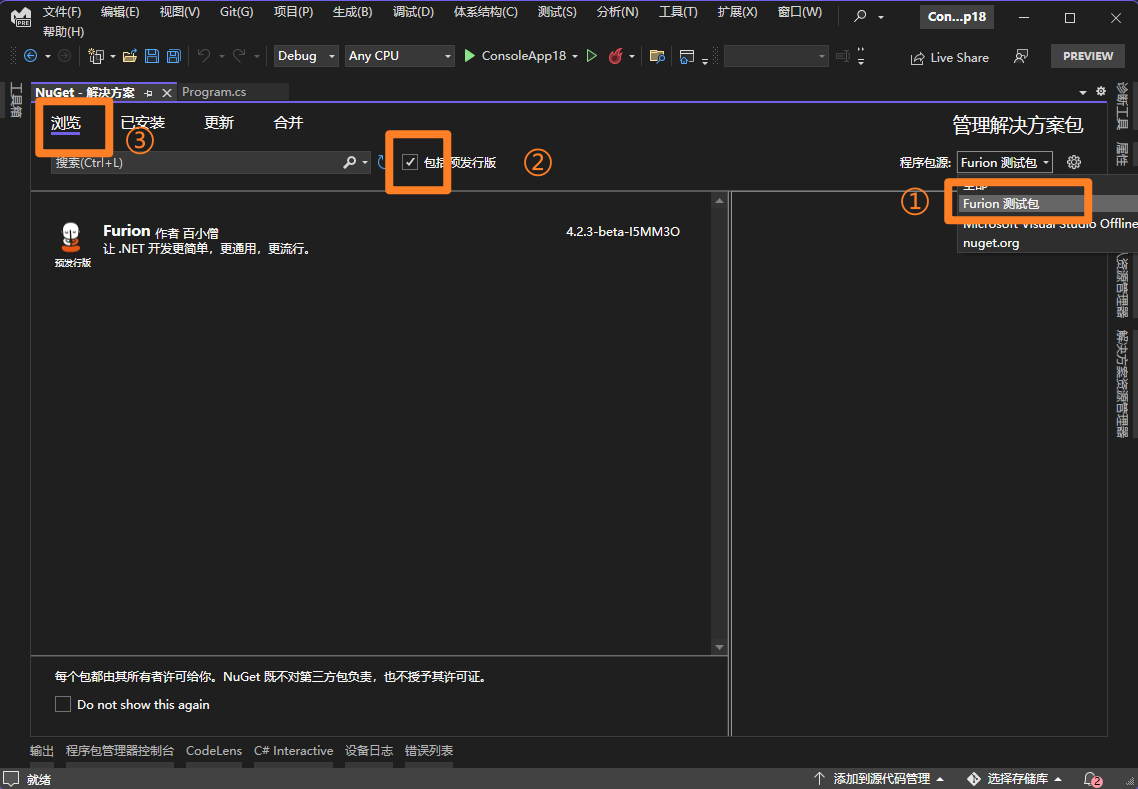The image size is (1138, 789).
Task: Open package source settings gear icon
Action: tap(1074, 162)
